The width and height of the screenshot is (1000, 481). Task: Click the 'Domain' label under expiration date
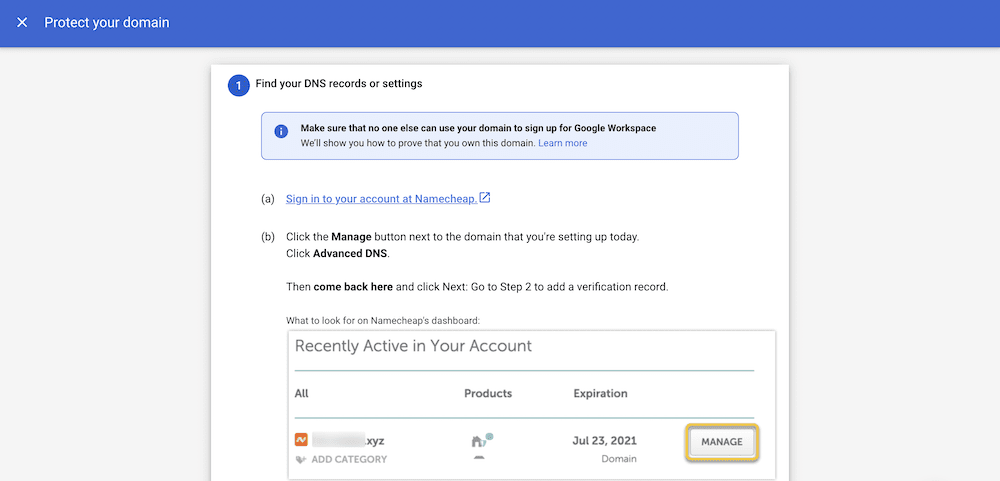click(x=619, y=459)
